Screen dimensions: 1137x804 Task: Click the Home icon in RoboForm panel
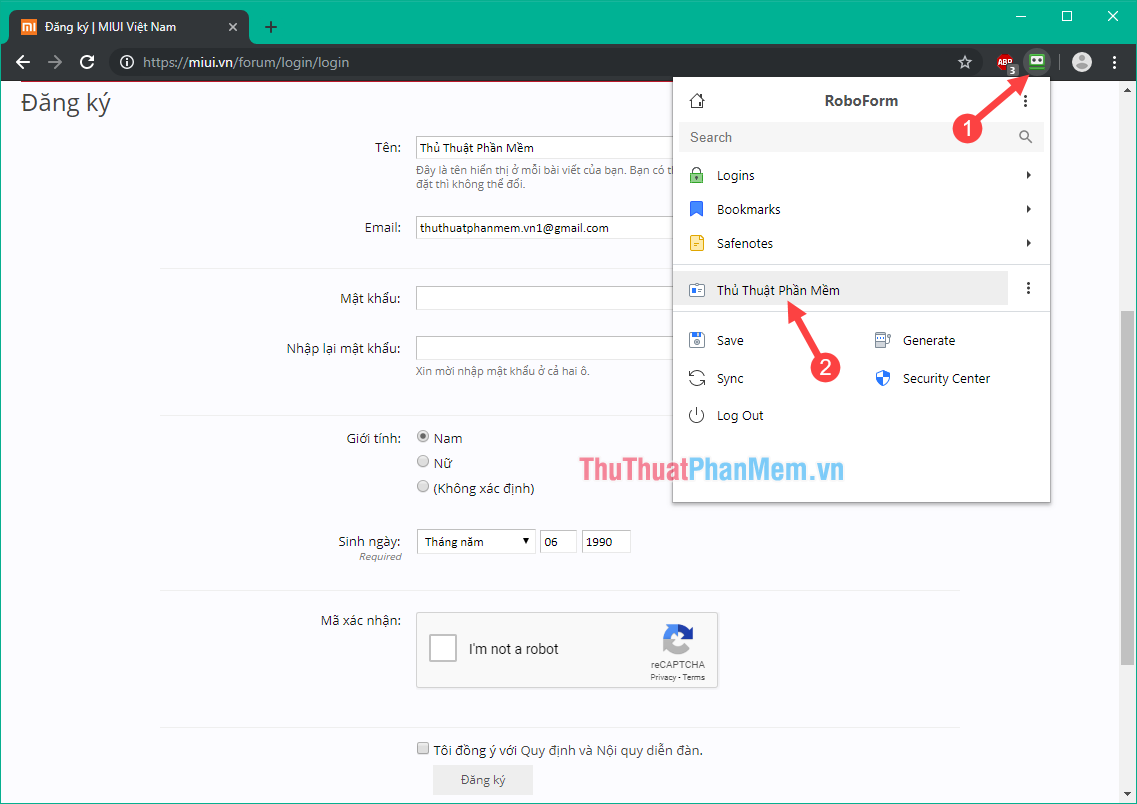coord(697,100)
